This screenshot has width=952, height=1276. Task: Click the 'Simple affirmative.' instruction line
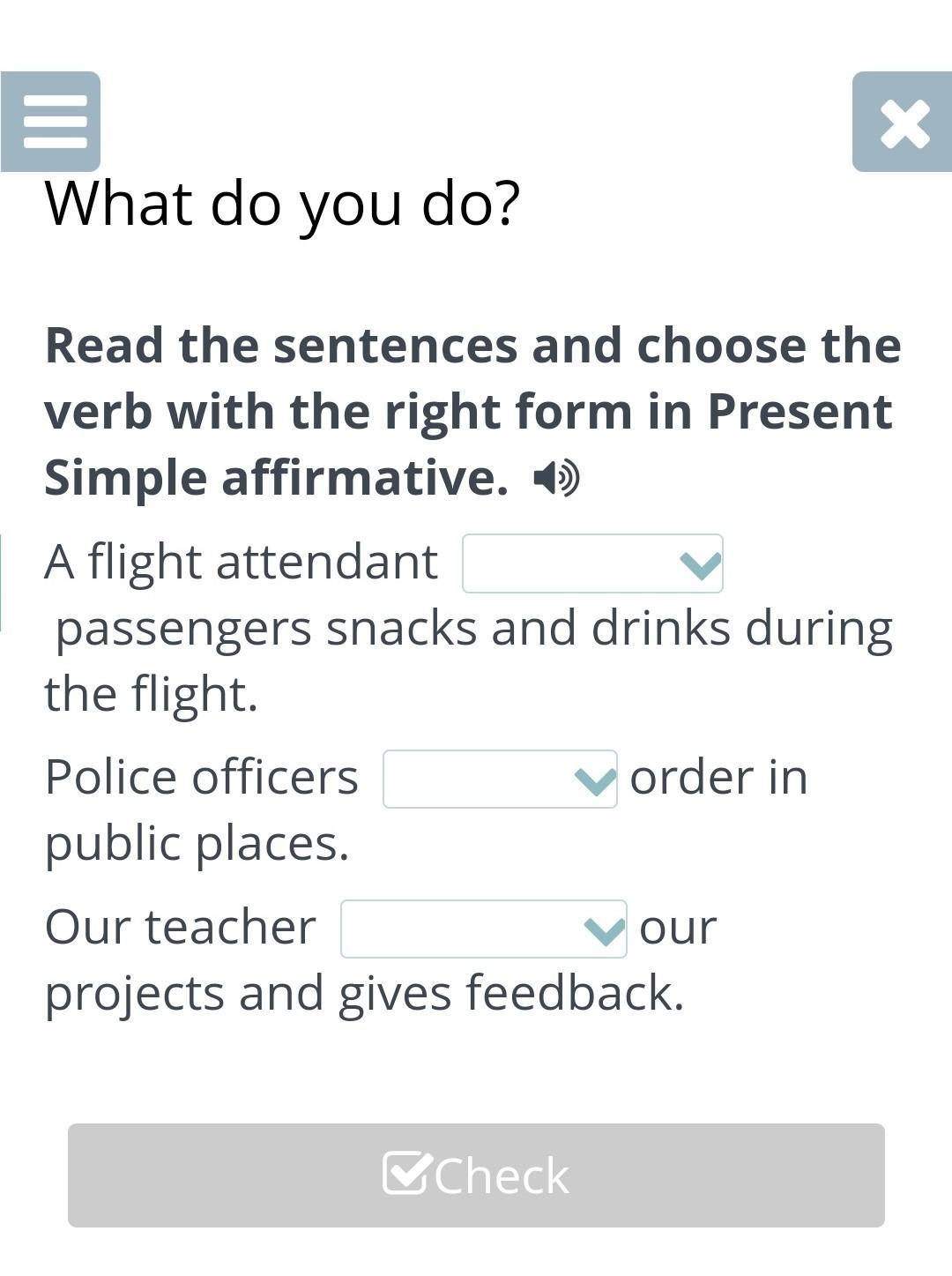point(276,478)
